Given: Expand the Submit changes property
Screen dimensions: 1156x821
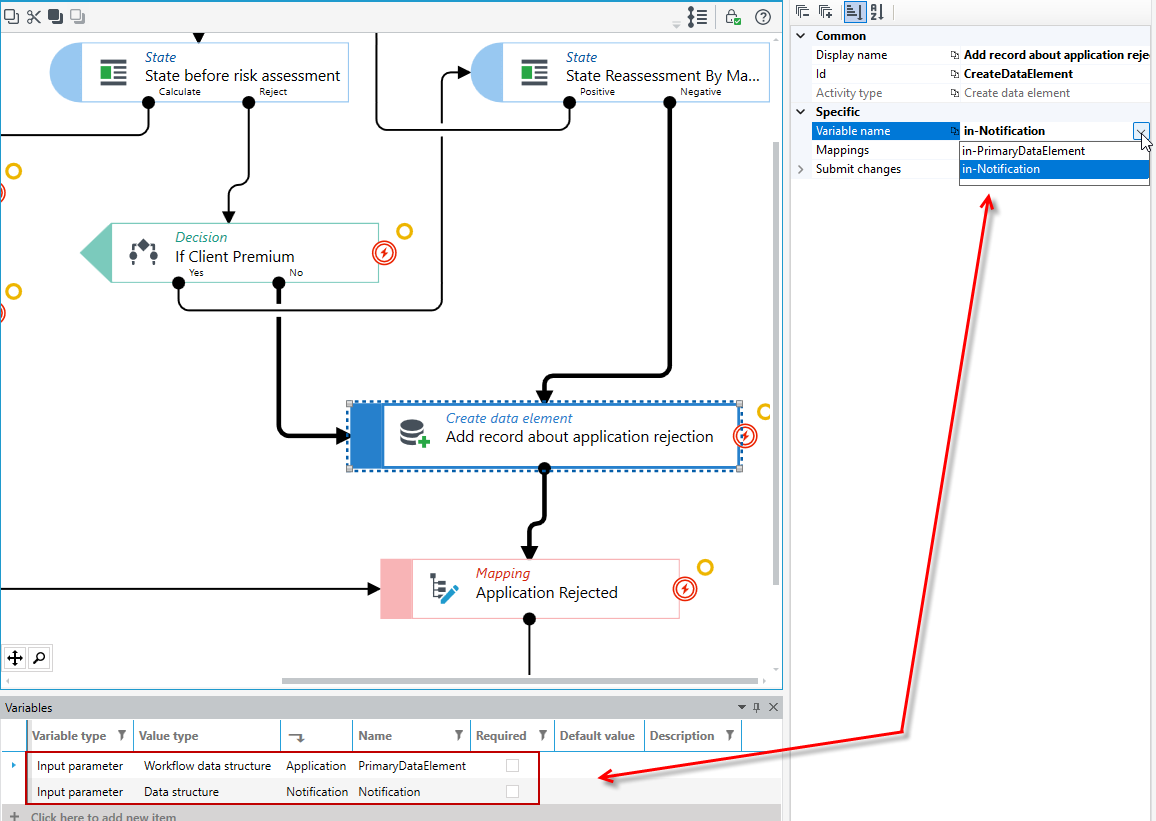Looking at the screenshot, I should click(801, 169).
